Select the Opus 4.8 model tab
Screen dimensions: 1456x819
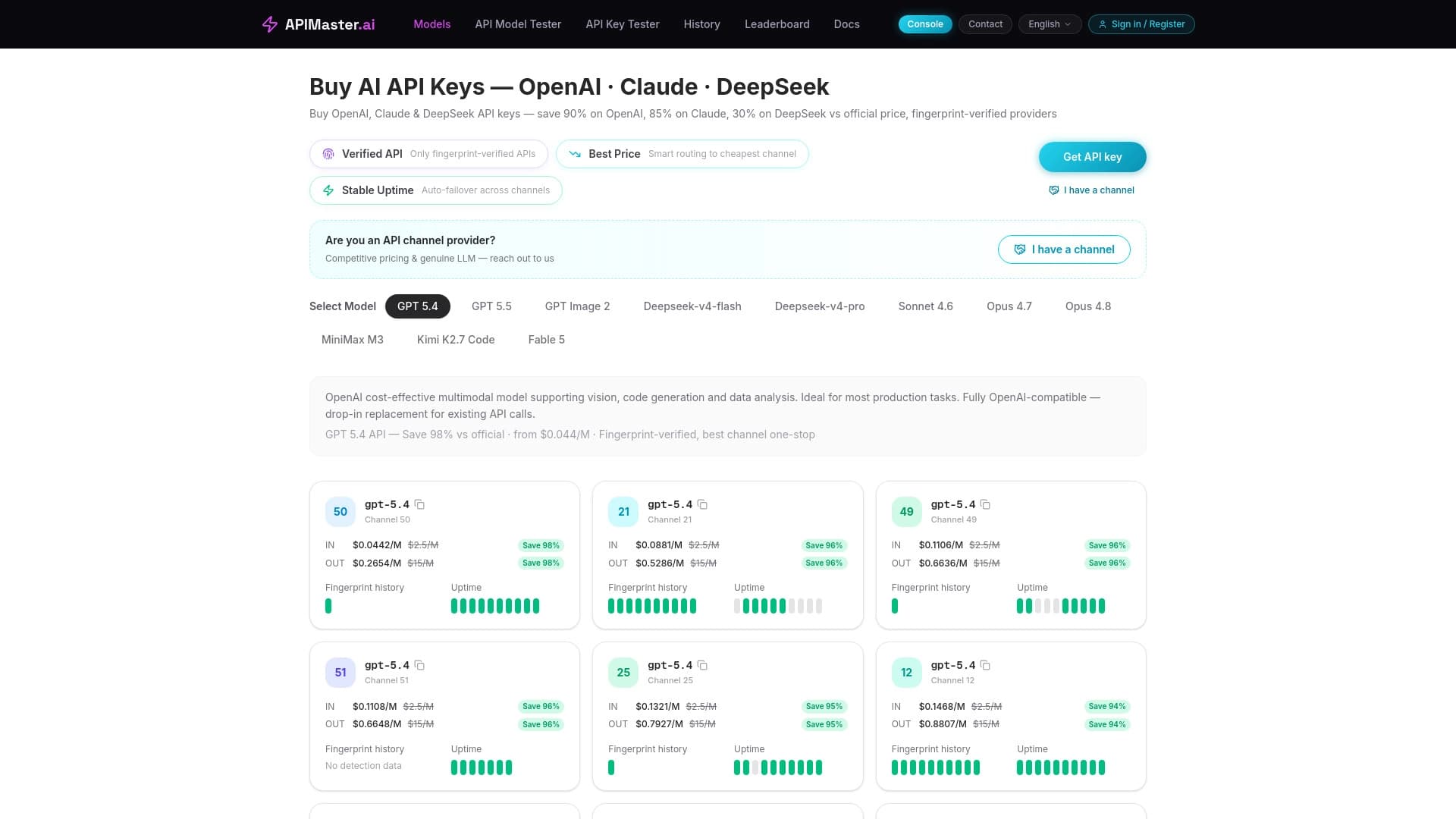(x=1088, y=306)
